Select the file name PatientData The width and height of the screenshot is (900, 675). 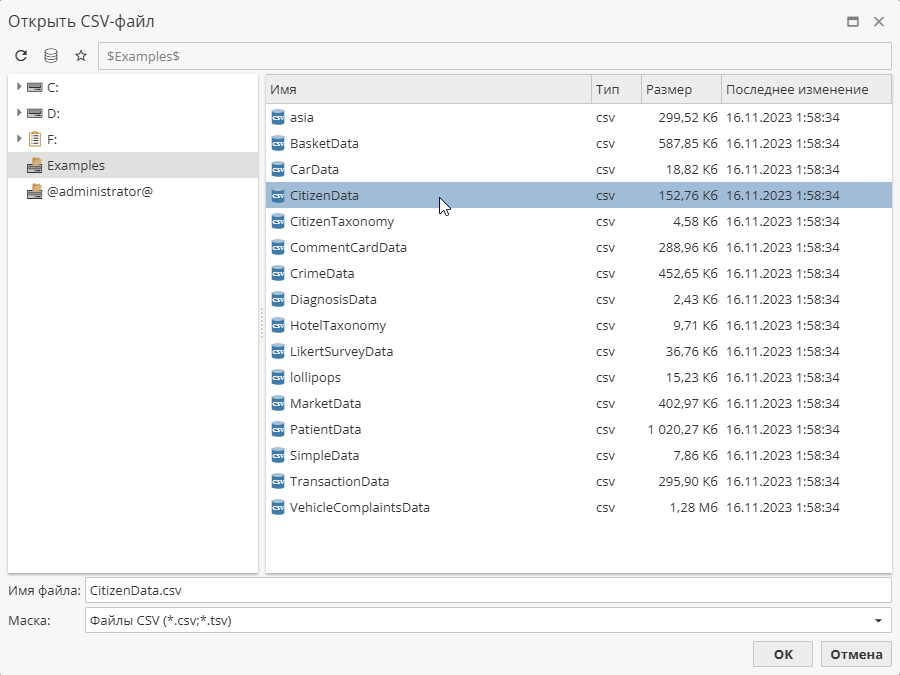325,429
